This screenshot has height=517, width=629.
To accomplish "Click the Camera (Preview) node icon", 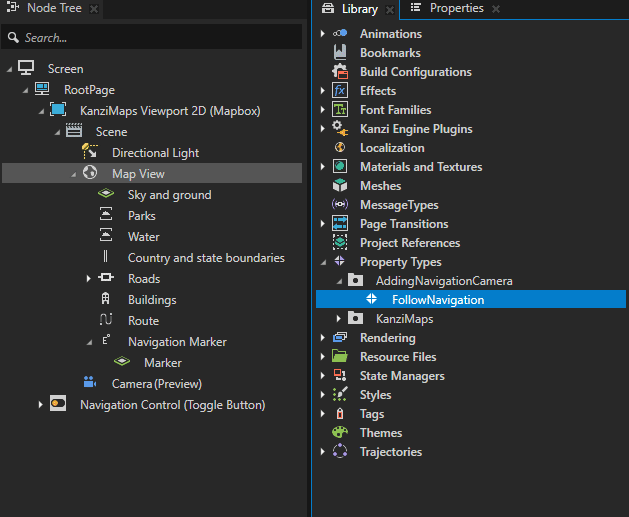I will coord(89,383).
